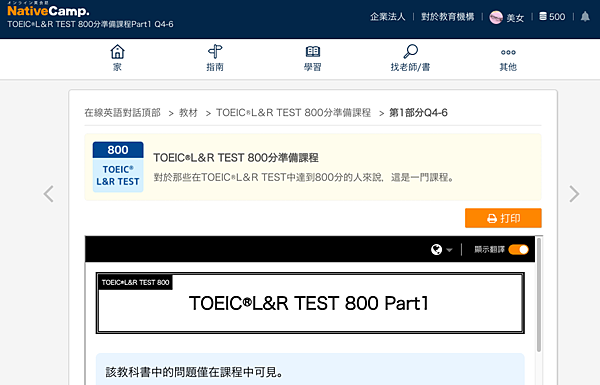This screenshot has height=385, width=600.
Task: Open the 對於教育機構 link
Action: pos(448,17)
